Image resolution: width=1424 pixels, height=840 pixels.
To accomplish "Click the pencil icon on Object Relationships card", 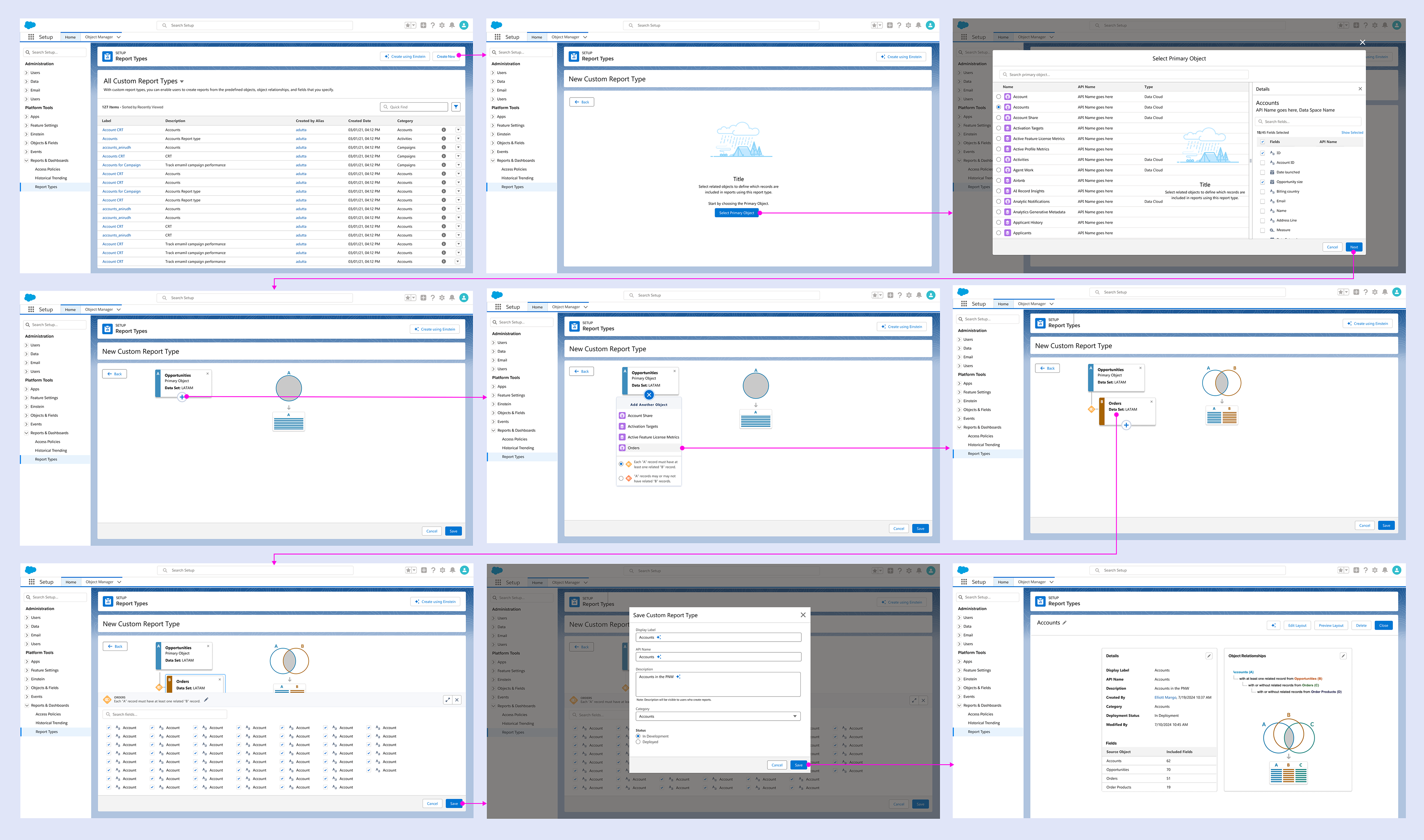I will coord(1343,656).
